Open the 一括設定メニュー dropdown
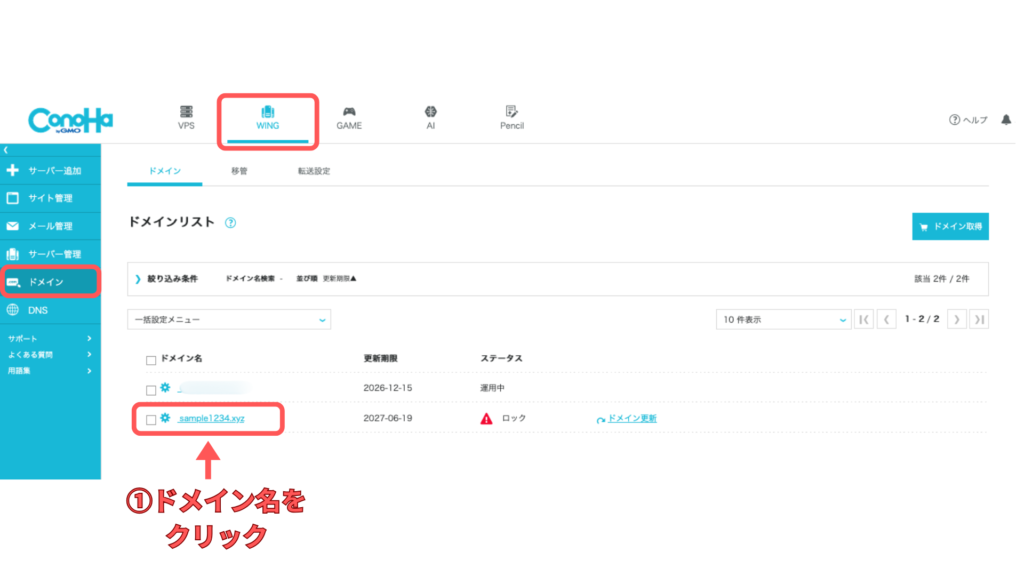The width and height of the screenshot is (1024, 576). click(x=229, y=319)
